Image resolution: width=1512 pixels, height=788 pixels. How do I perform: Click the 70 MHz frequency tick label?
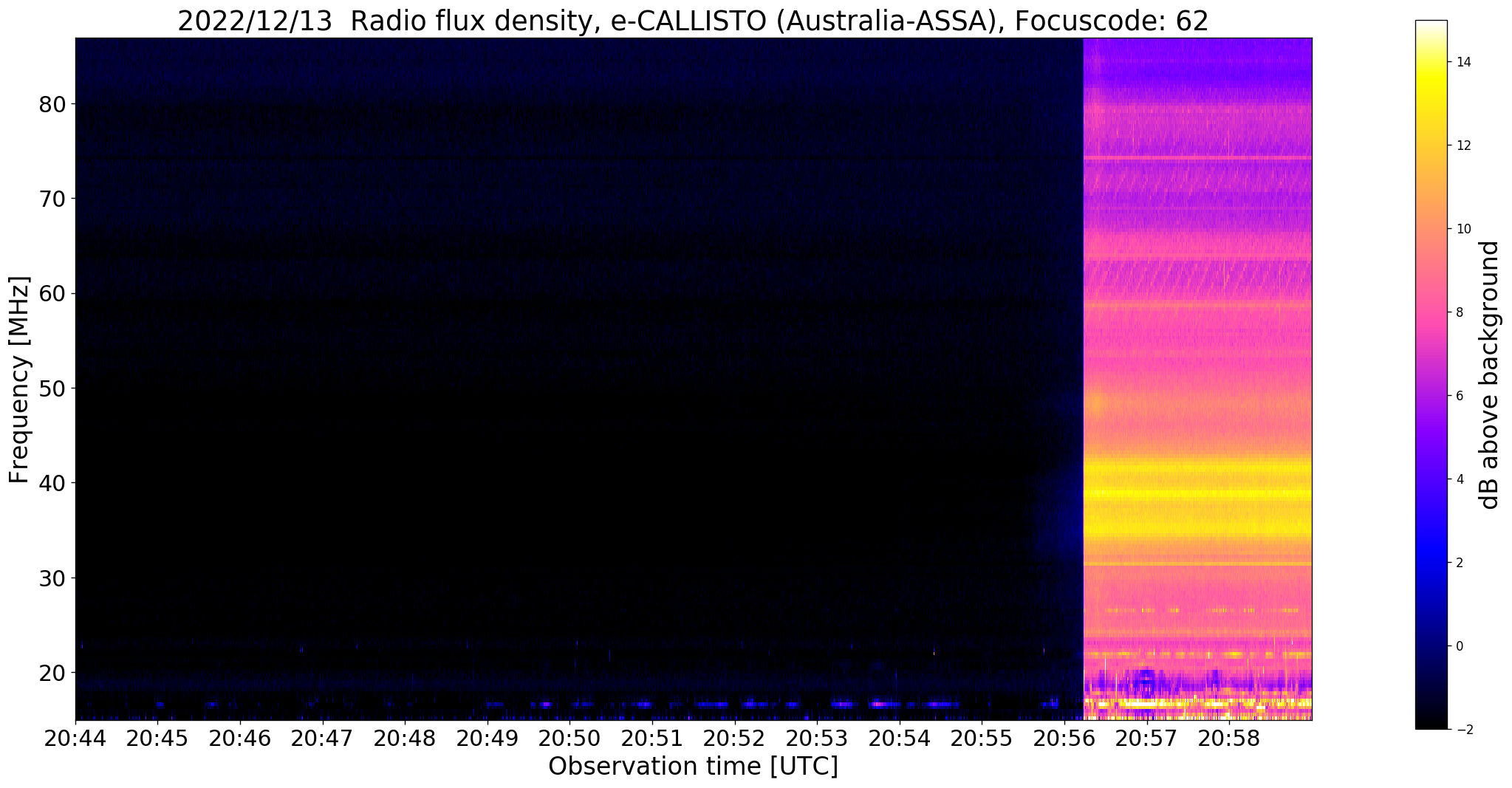(52, 199)
